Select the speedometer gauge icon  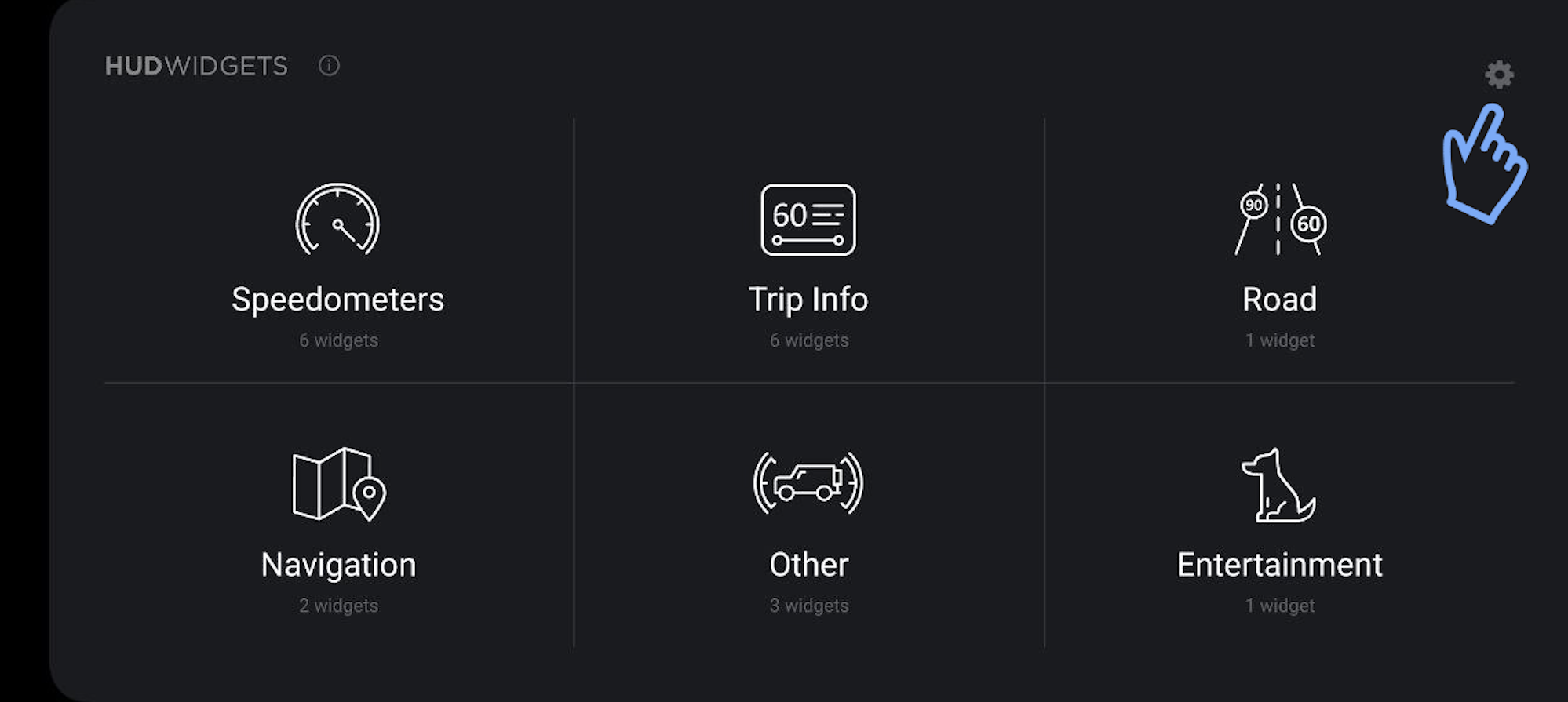[337, 220]
